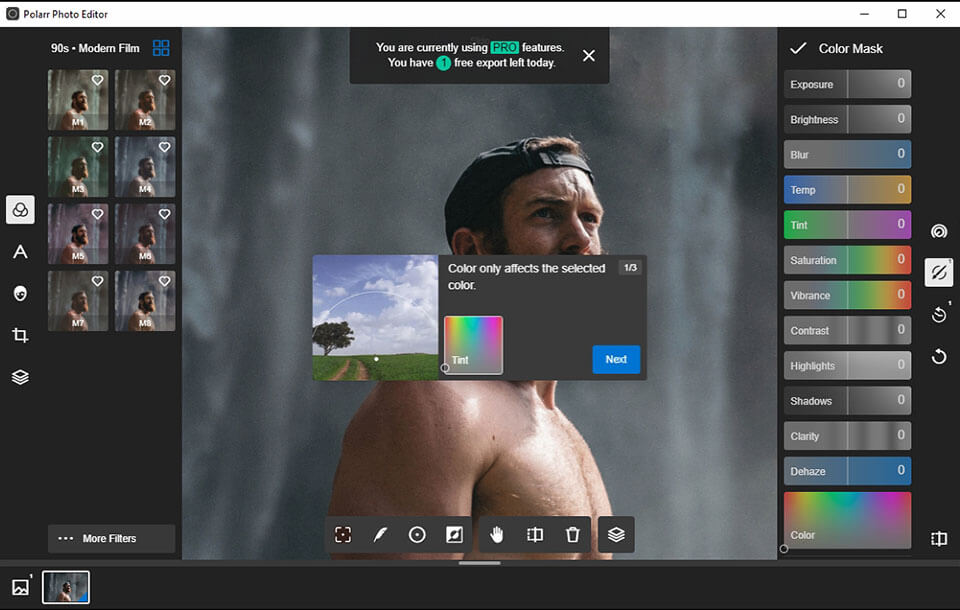
Task: Favorite the M2 filter heart
Action: [x=165, y=80]
